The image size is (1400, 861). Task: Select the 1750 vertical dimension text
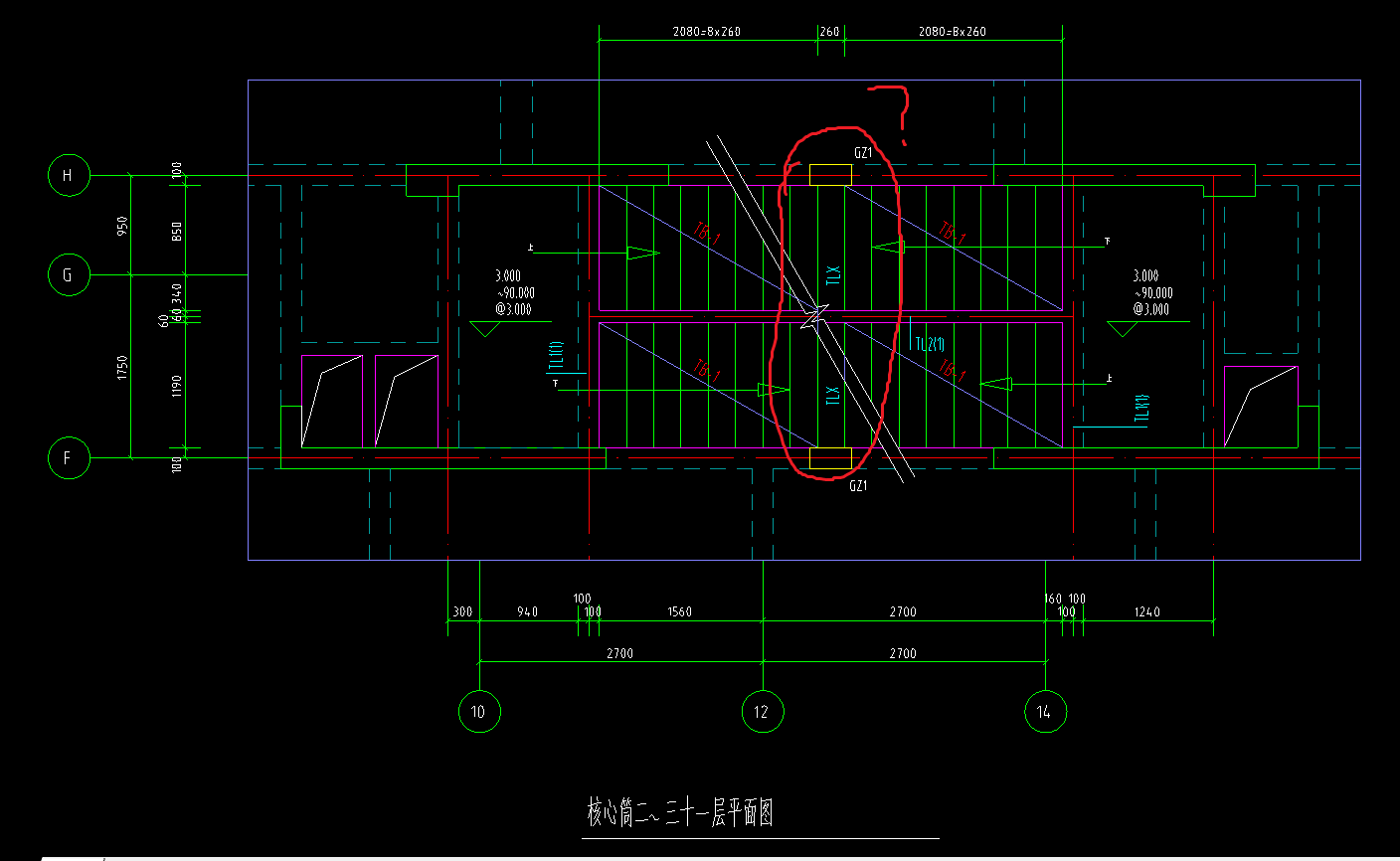122,367
